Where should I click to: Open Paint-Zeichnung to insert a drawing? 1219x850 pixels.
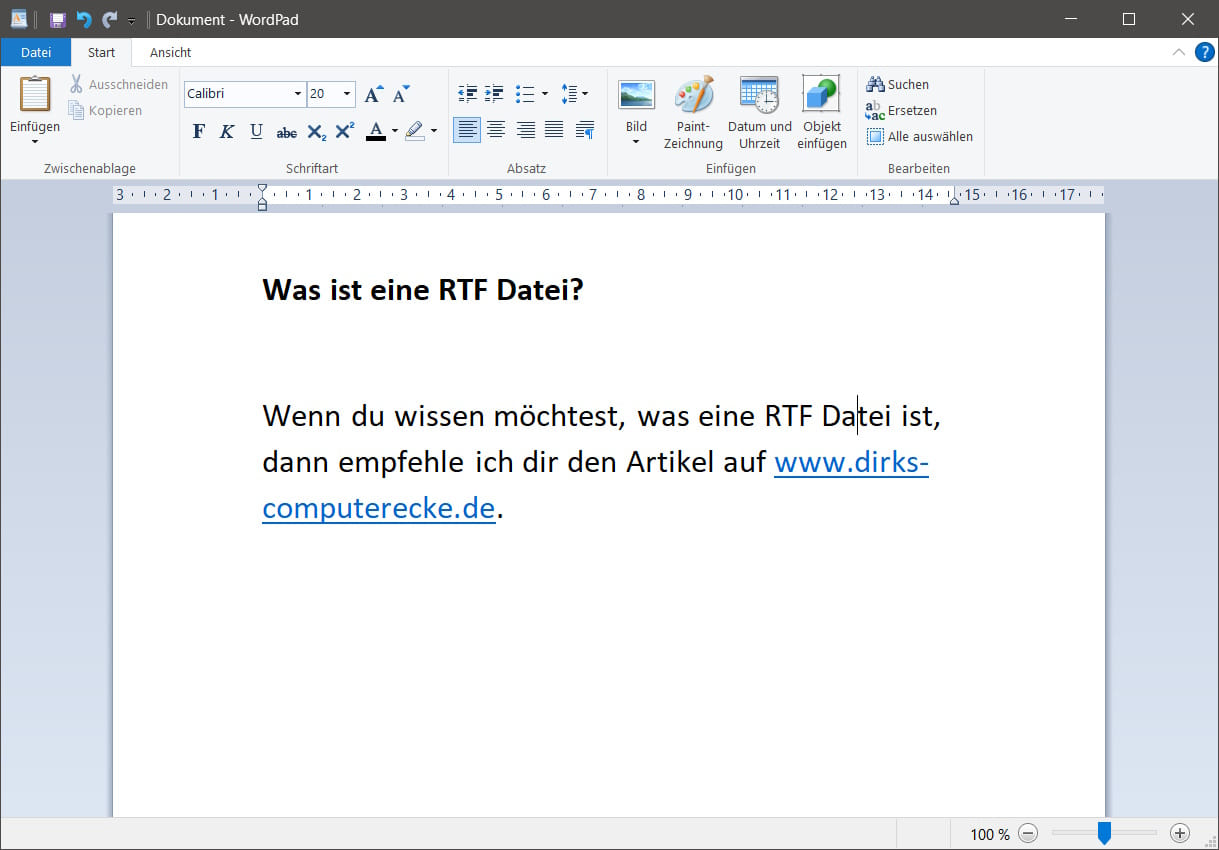pos(694,112)
